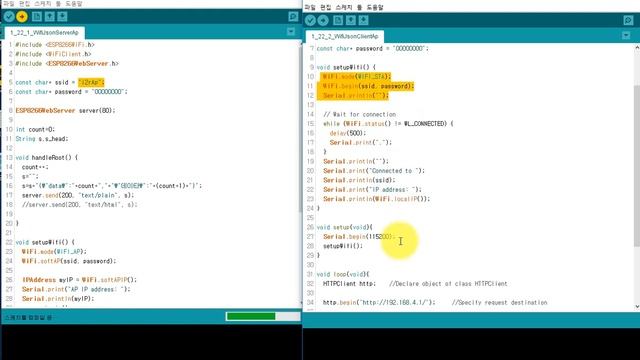Click 'ESP8266WebServer server(80);' line
Viewport: 640px width, 360px height.
[65, 111]
